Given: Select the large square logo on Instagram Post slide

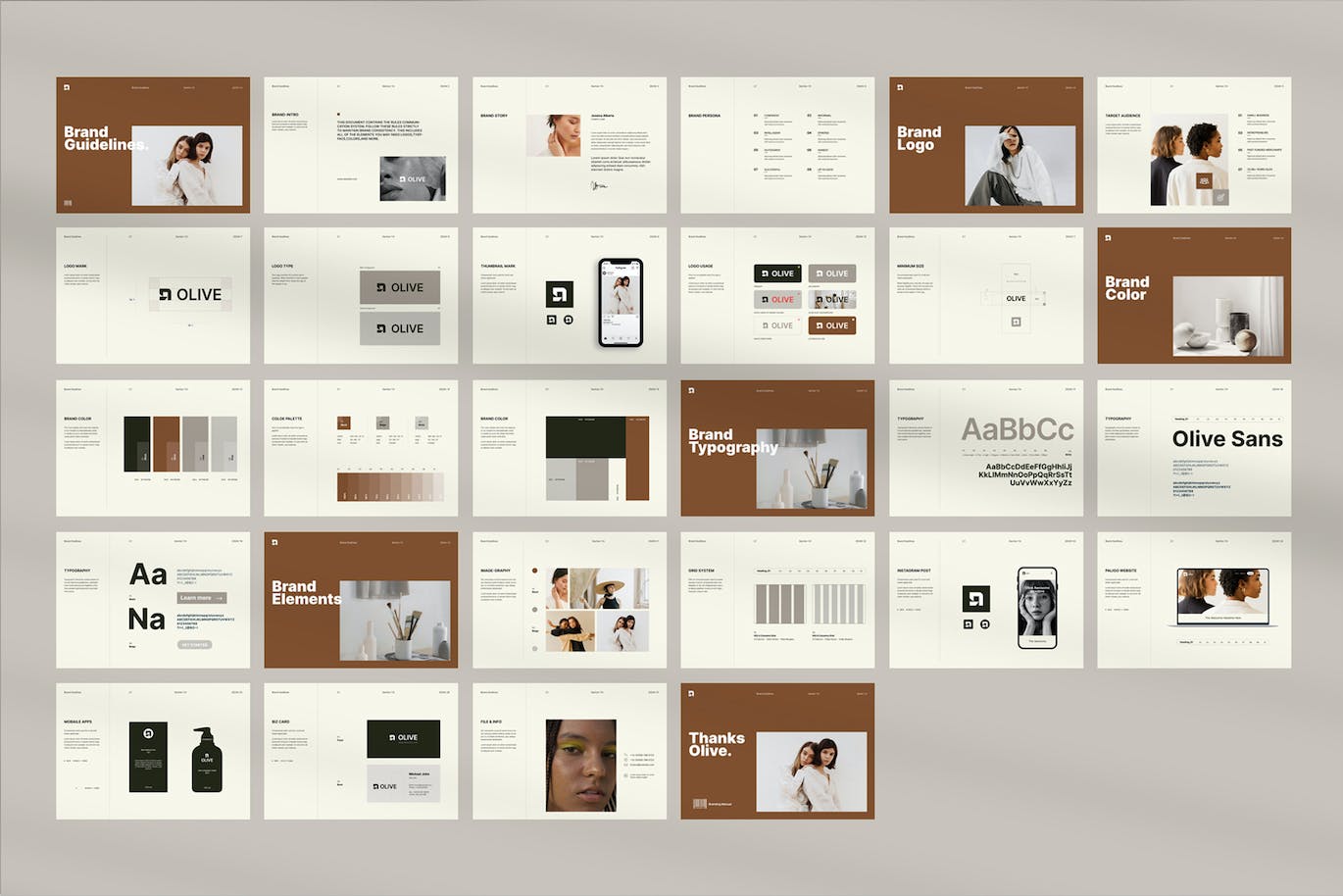Looking at the screenshot, I should 975,598.
